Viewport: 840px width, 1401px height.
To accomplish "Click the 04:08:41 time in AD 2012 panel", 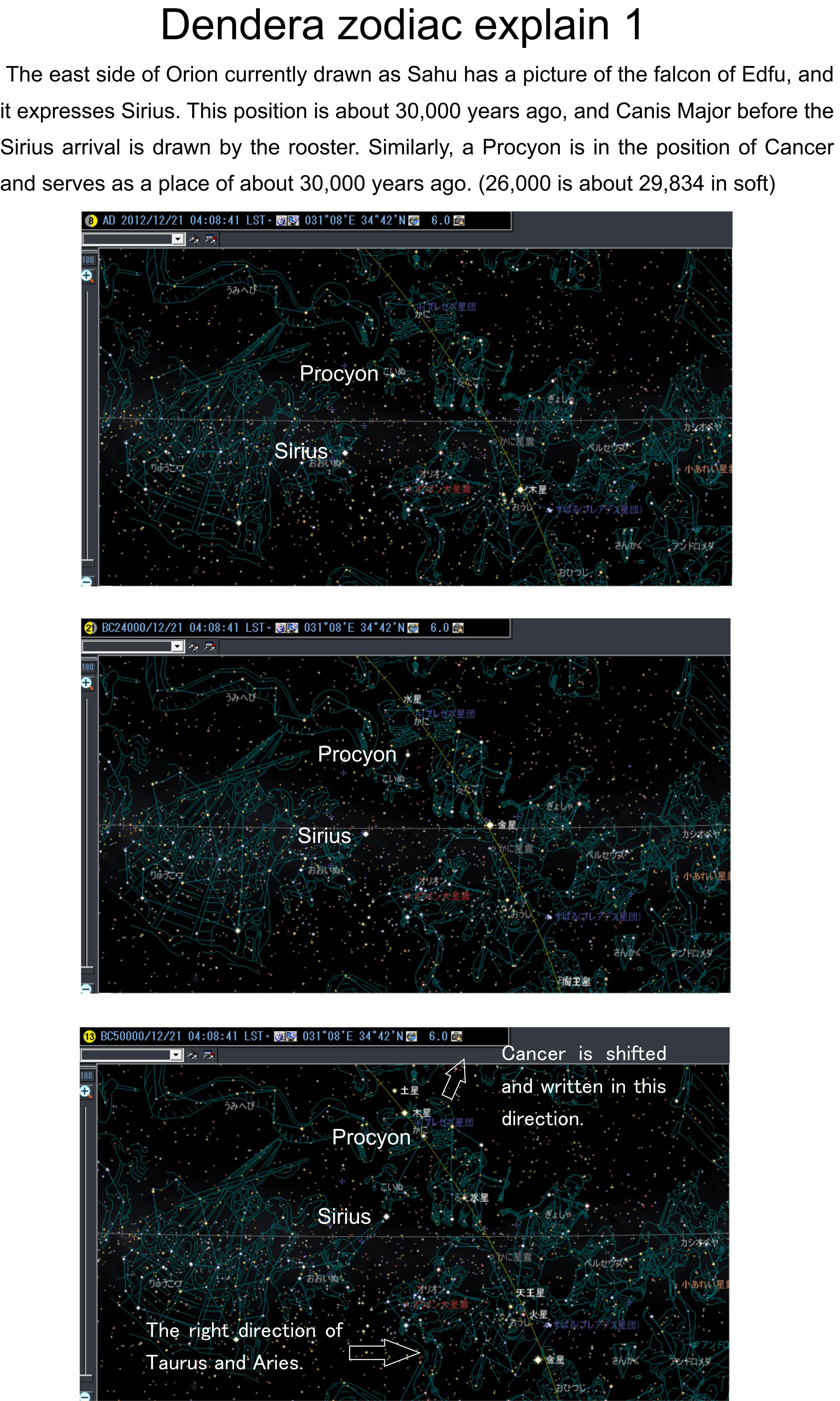I will (x=215, y=220).
